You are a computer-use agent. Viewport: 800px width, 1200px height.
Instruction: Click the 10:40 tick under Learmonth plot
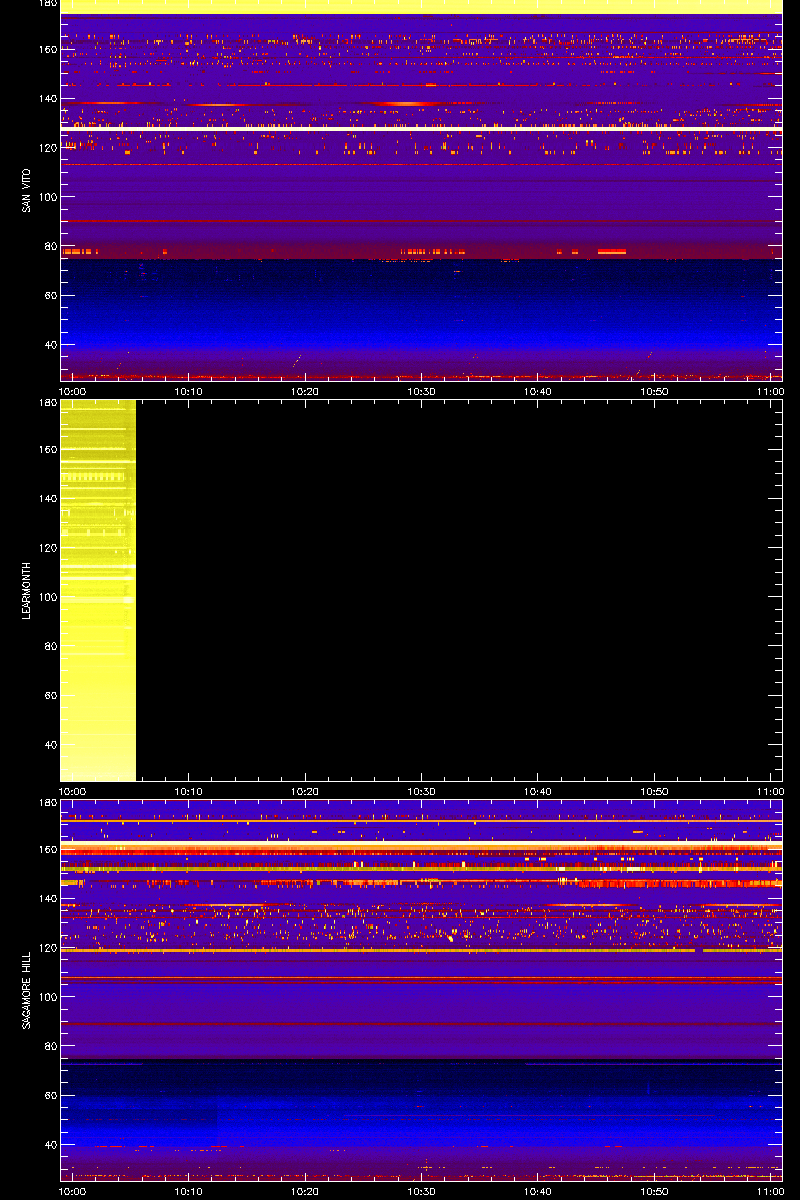point(538,791)
